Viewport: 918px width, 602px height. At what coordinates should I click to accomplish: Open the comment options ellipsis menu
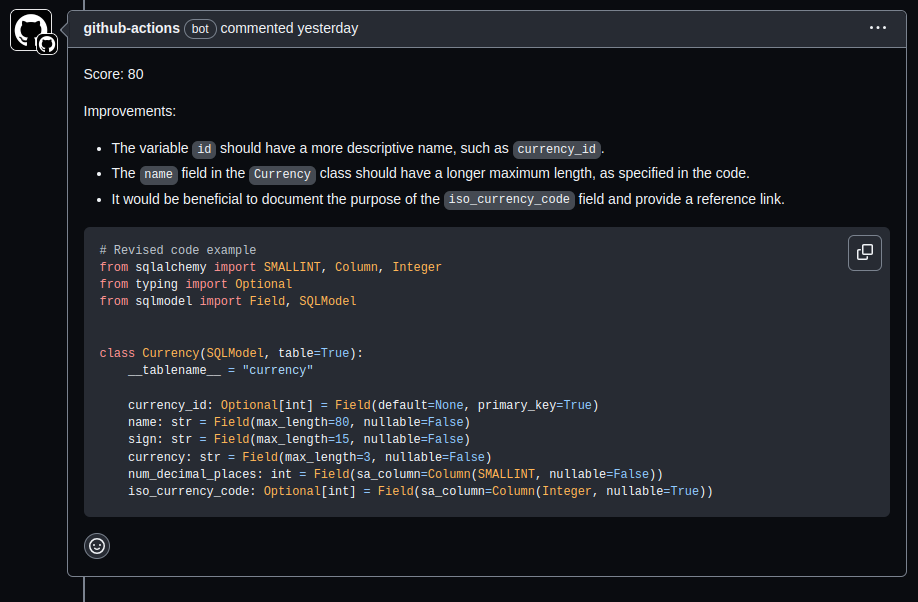(x=877, y=28)
